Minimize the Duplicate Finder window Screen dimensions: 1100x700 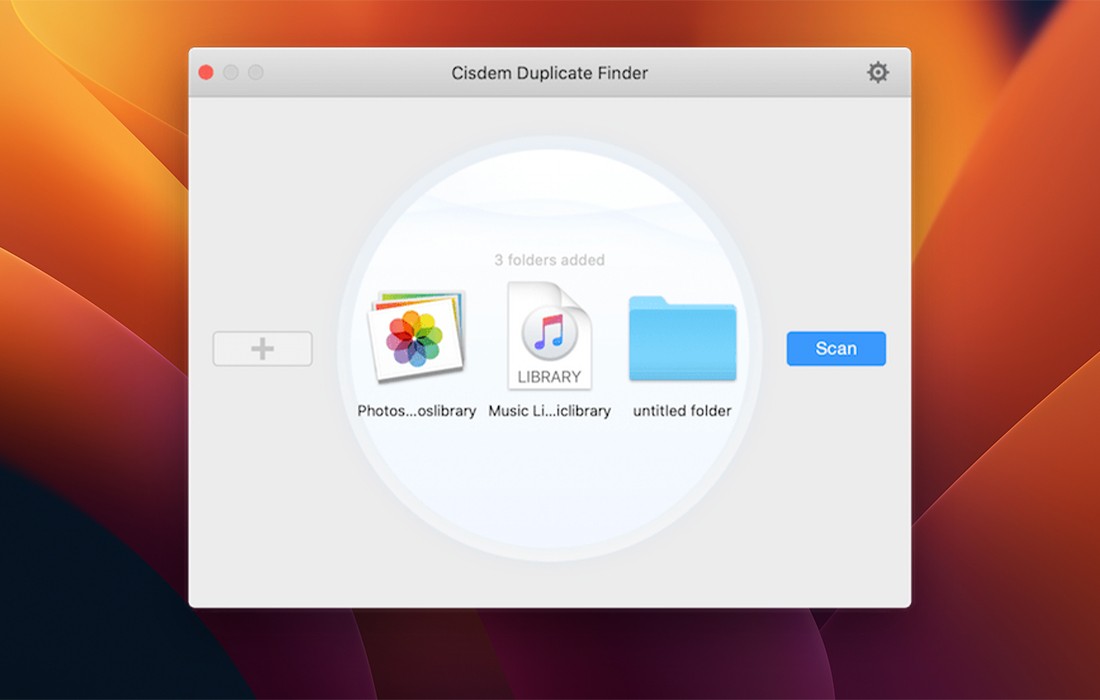point(231,73)
